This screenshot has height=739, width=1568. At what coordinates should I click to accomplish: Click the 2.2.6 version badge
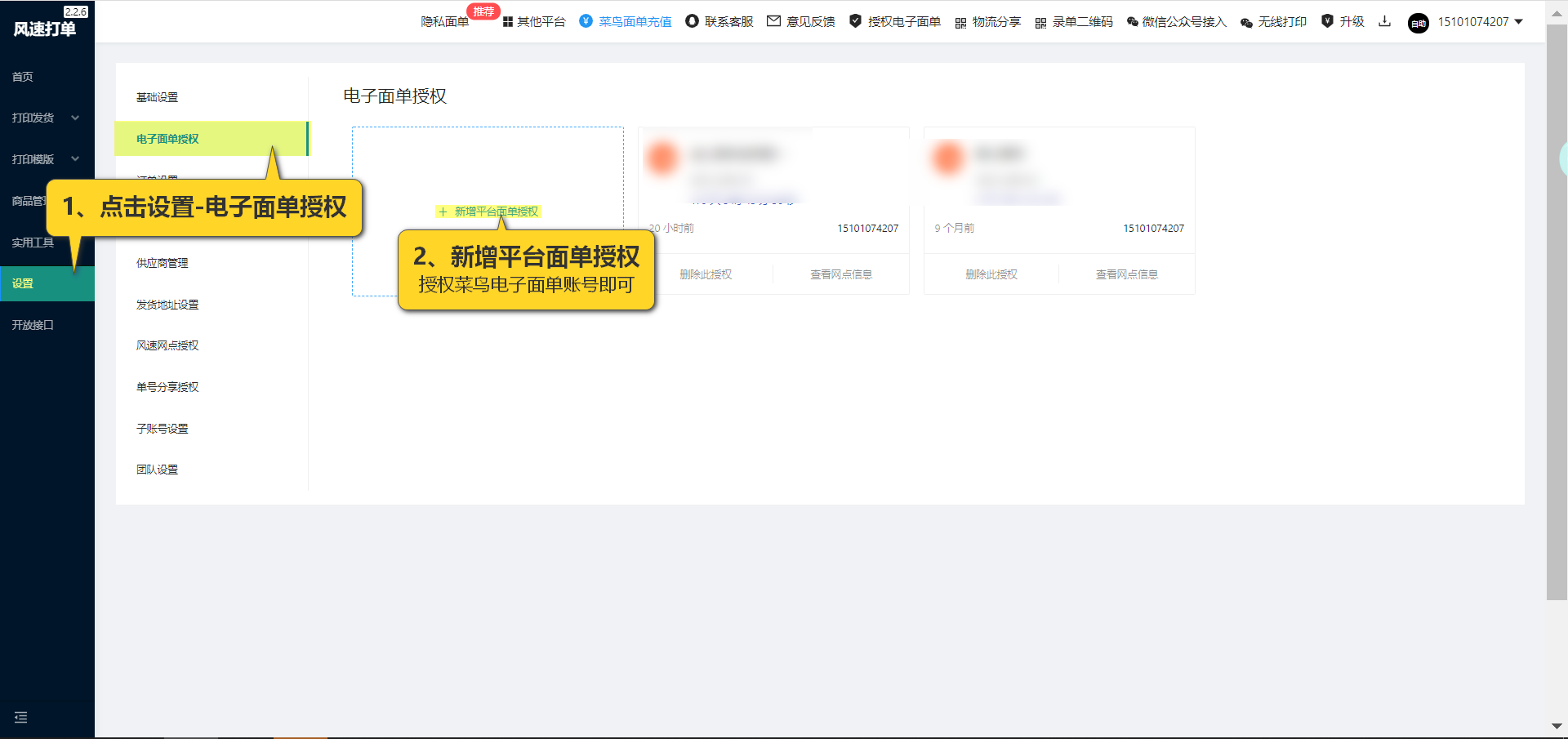pyautogui.click(x=76, y=11)
